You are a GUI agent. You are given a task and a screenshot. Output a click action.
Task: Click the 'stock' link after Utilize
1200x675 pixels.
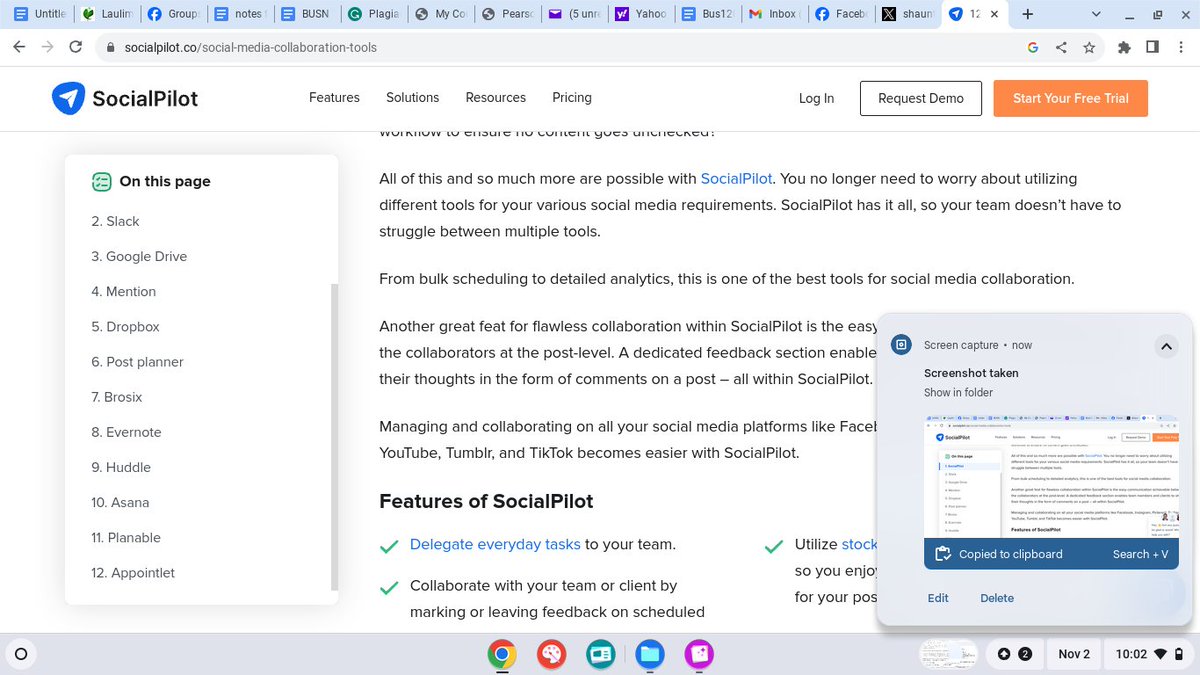pyautogui.click(x=859, y=544)
